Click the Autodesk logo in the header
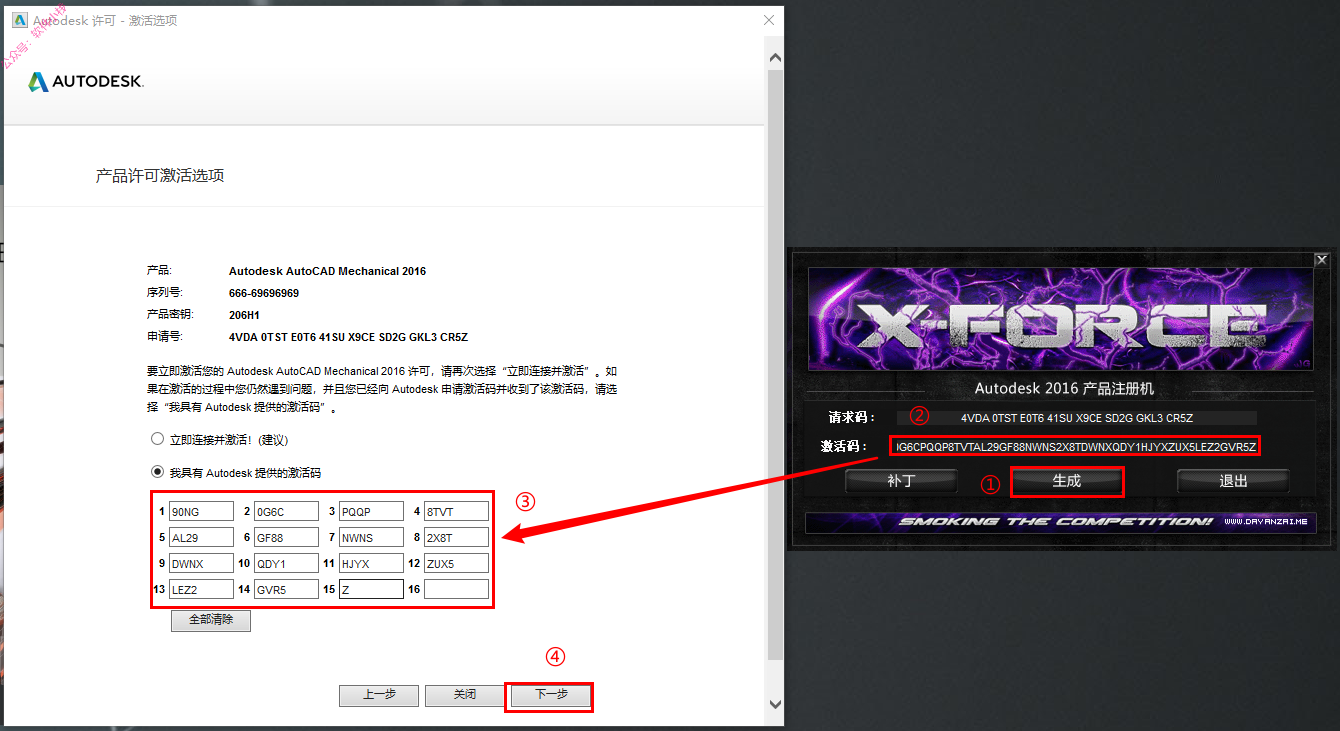 86,82
